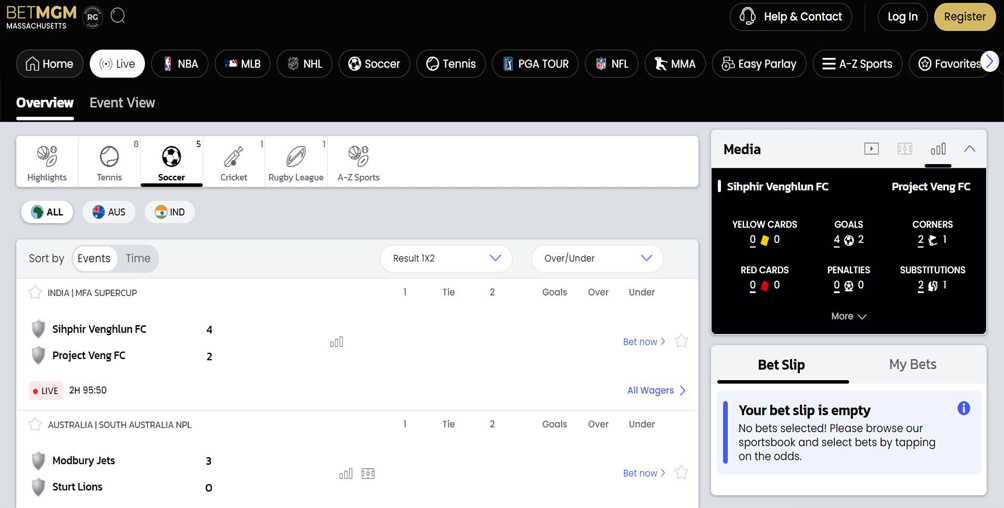Select the A-Z Sports tile
Image resolution: width=1004 pixels, height=508 pixels.
[359, 162]
